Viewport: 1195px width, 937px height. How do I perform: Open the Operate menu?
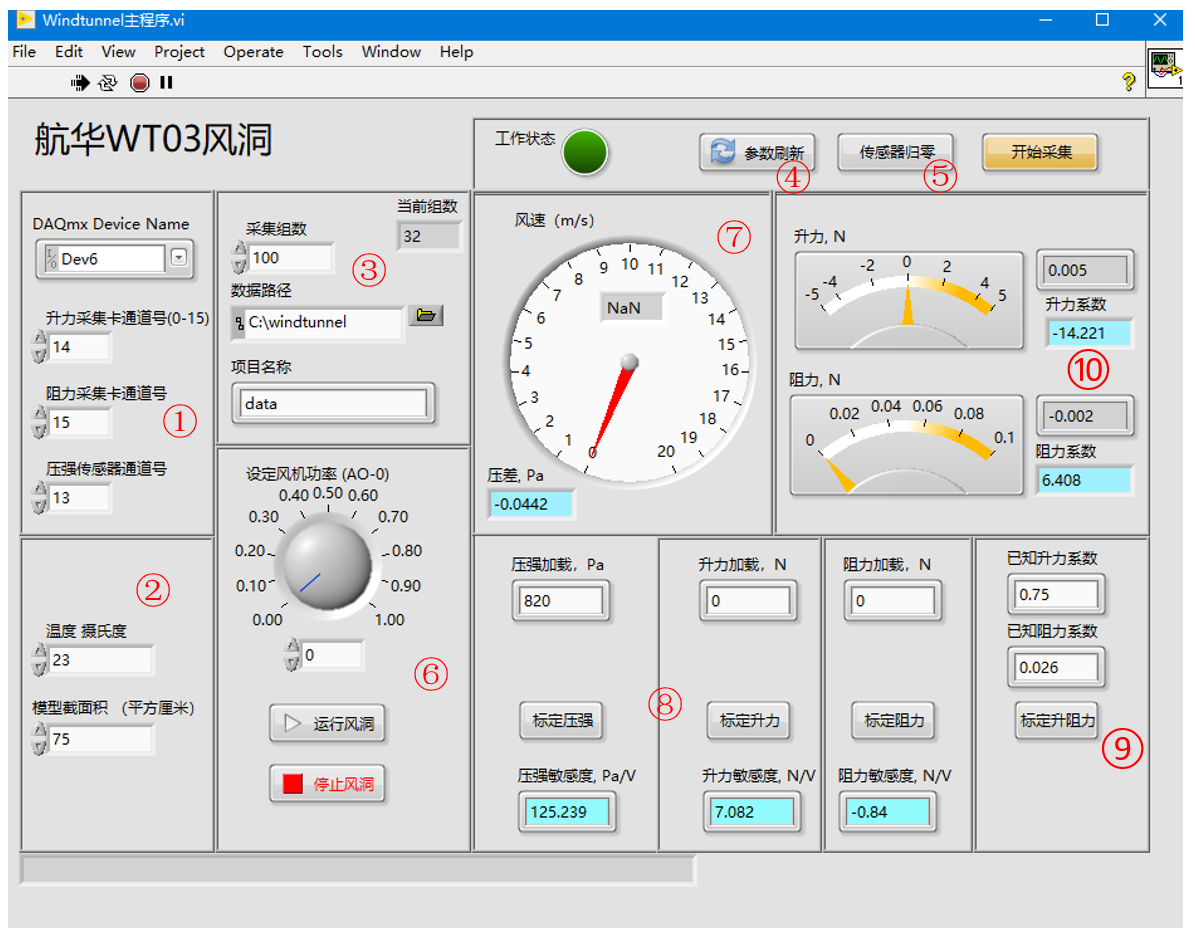(253, 52)
